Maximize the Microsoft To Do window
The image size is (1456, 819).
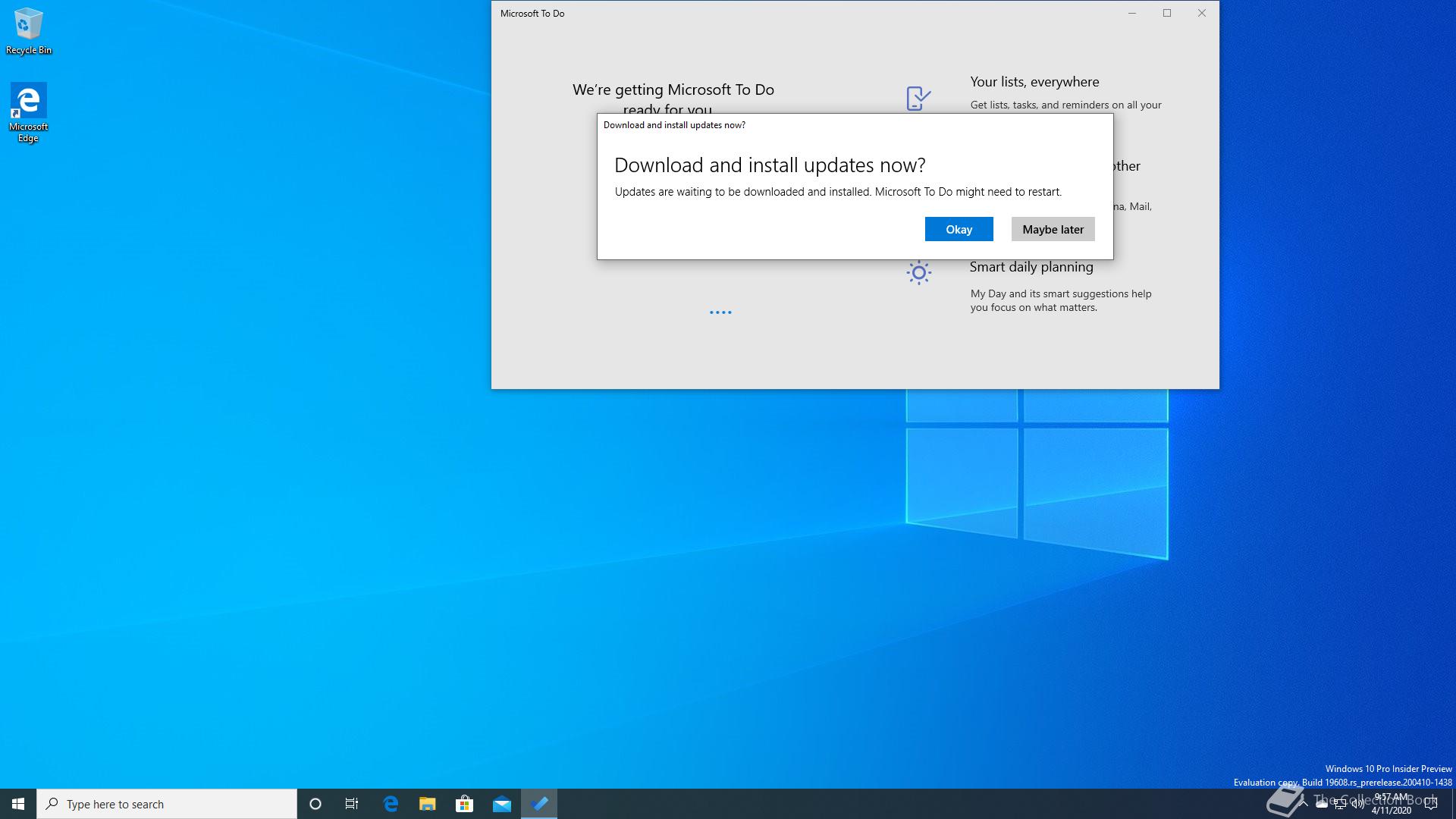click(x=1167, y=13)
